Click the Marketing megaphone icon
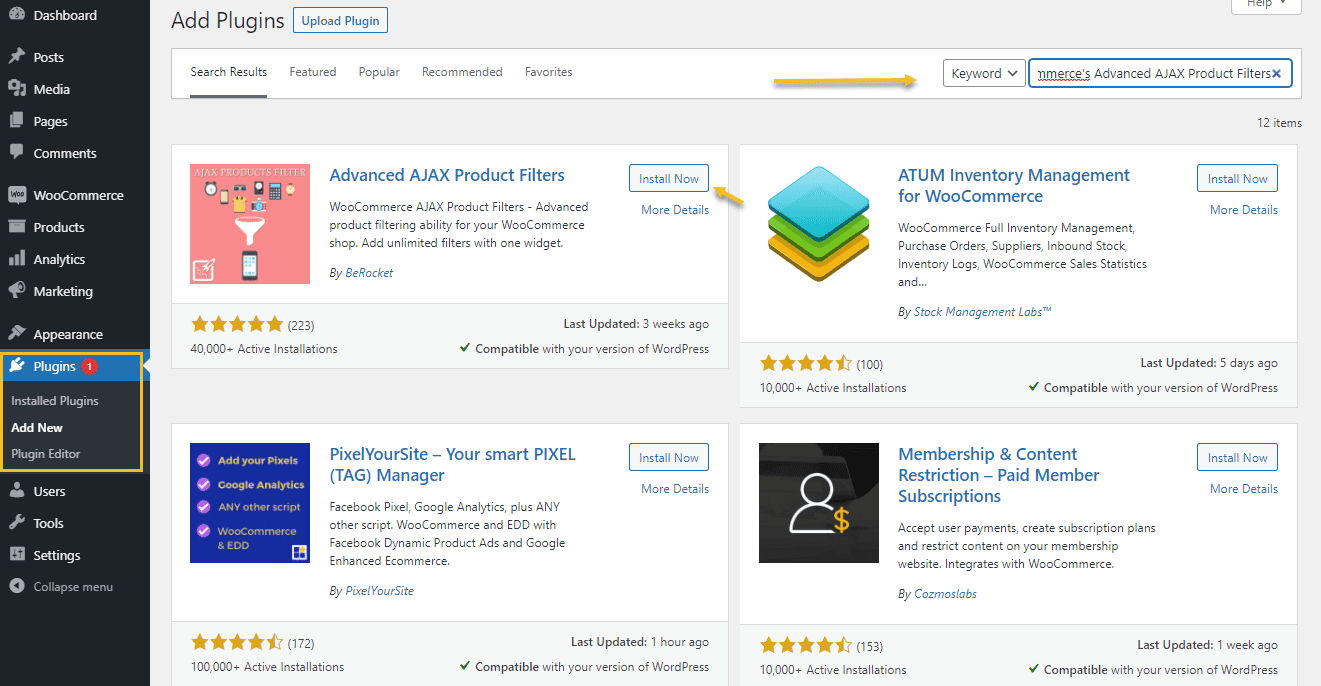1321x686 pixels. point(17,291)
